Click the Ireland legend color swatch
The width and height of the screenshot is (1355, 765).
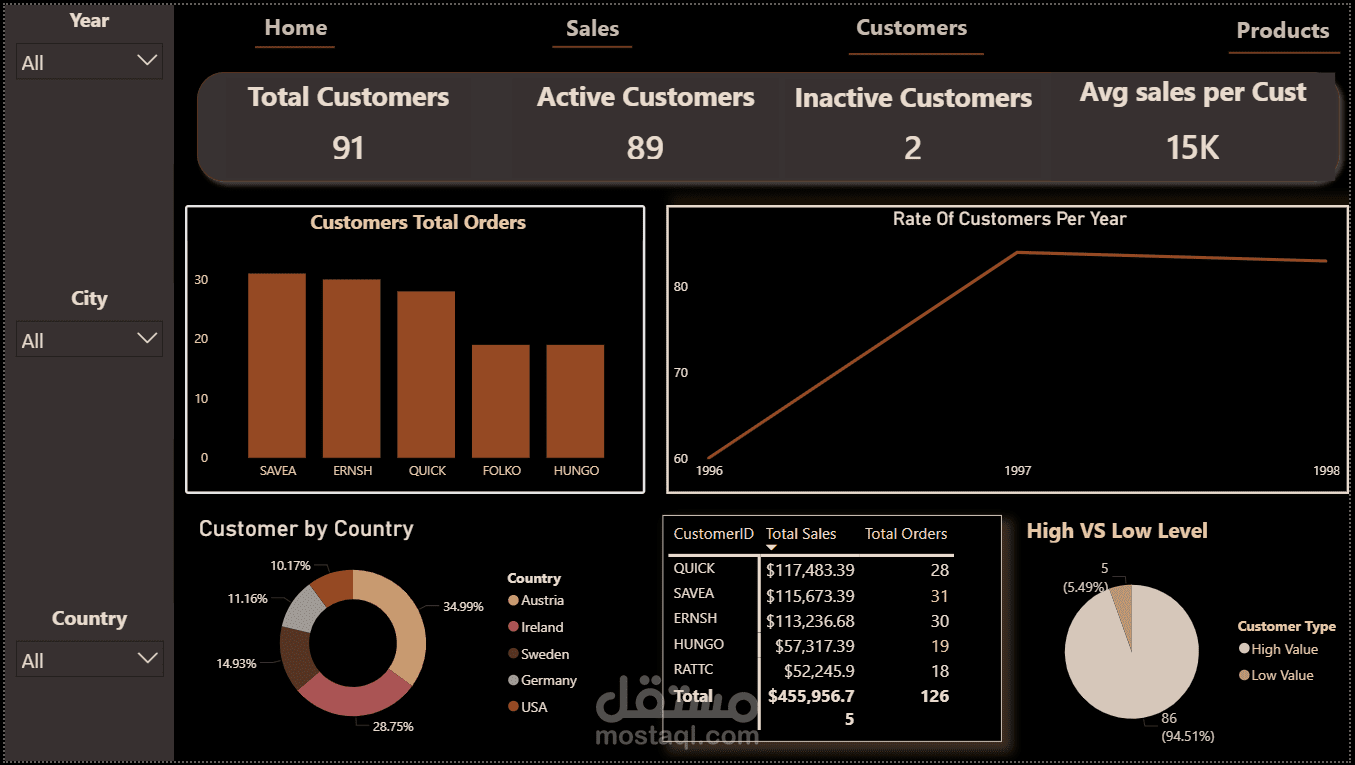click(514, 627)
